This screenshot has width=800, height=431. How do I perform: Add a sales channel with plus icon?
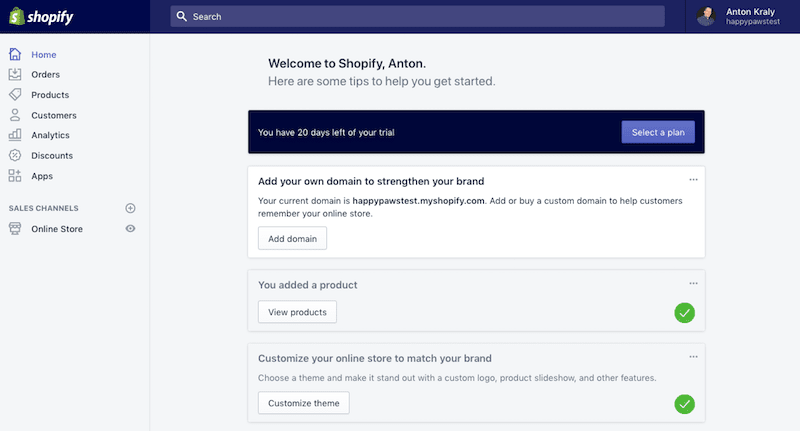click(131, 208)
